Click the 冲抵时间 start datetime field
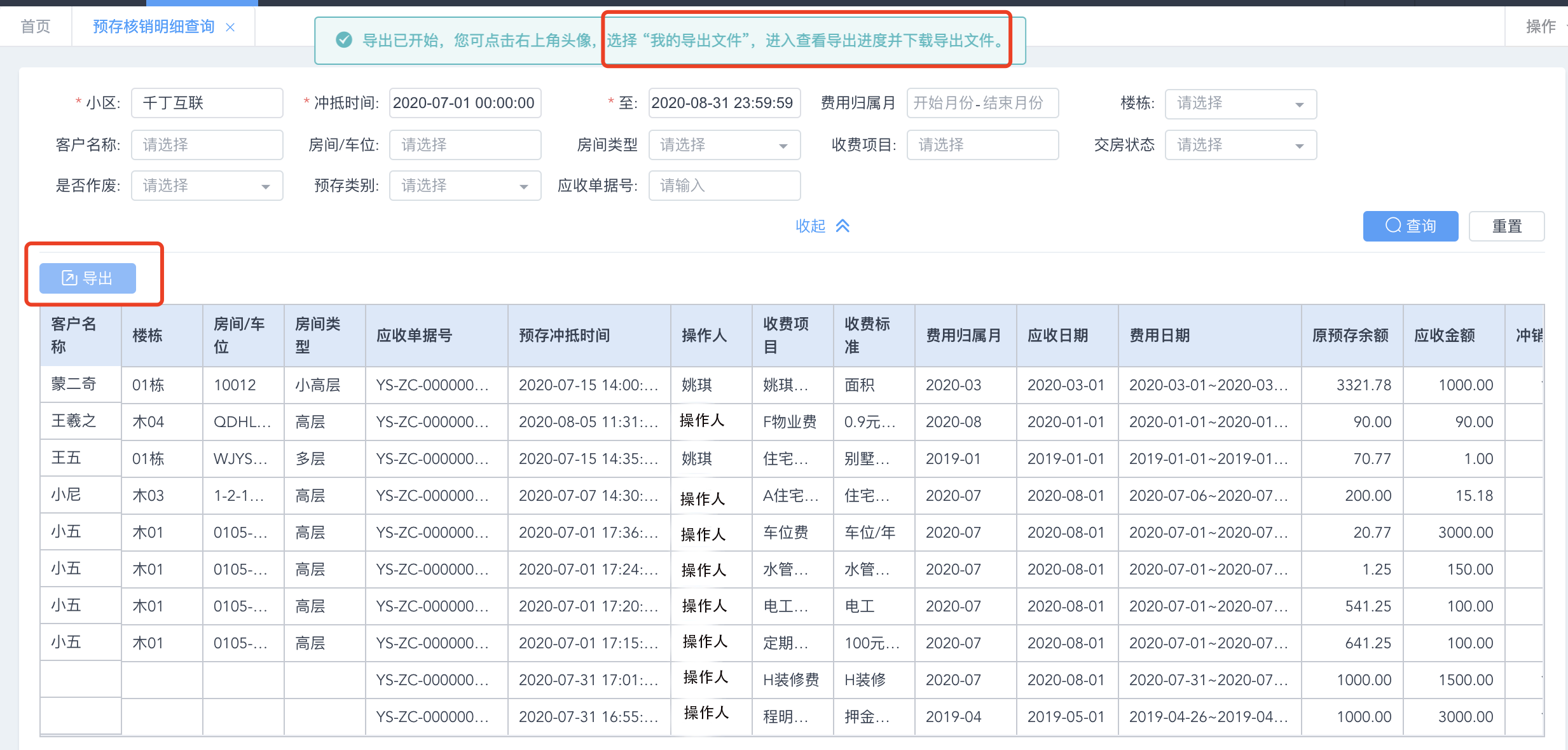Image resolution: width=1568 pixels, height=750 pixels. point(465,103)
